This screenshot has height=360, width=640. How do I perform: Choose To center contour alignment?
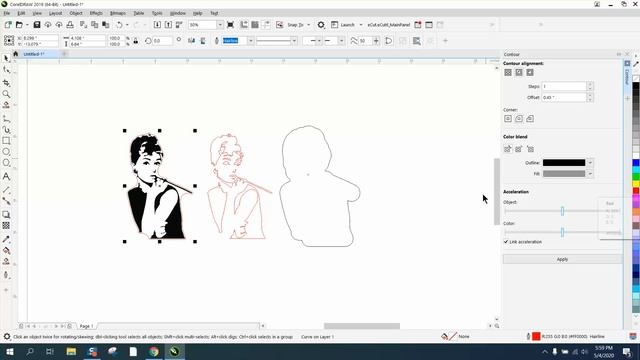click(x=508, y=72)
